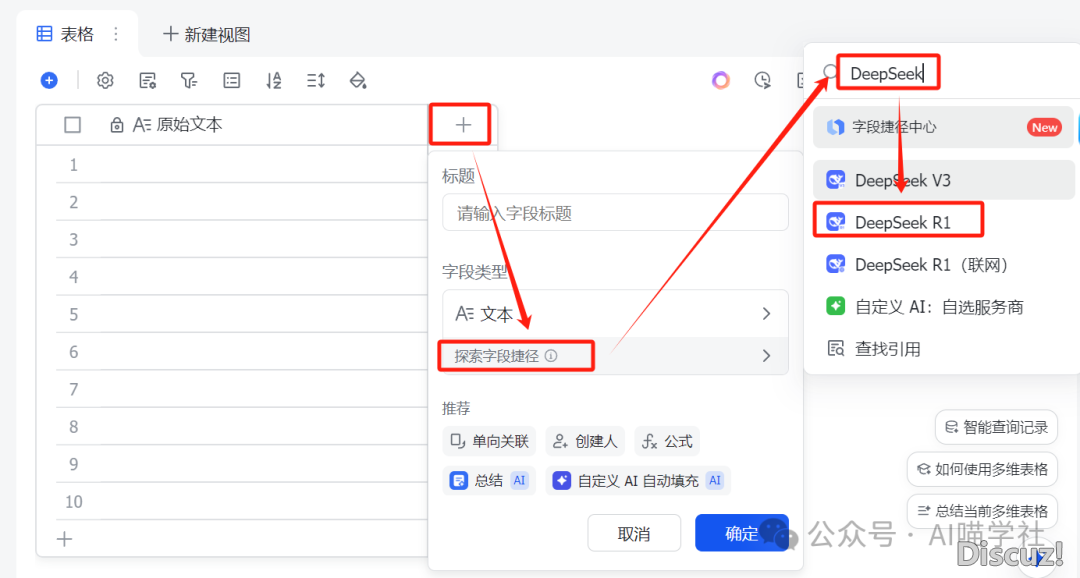Choose 自定义 AI 自动填充 field
The image size is (1080, 578).
[638, 481]
